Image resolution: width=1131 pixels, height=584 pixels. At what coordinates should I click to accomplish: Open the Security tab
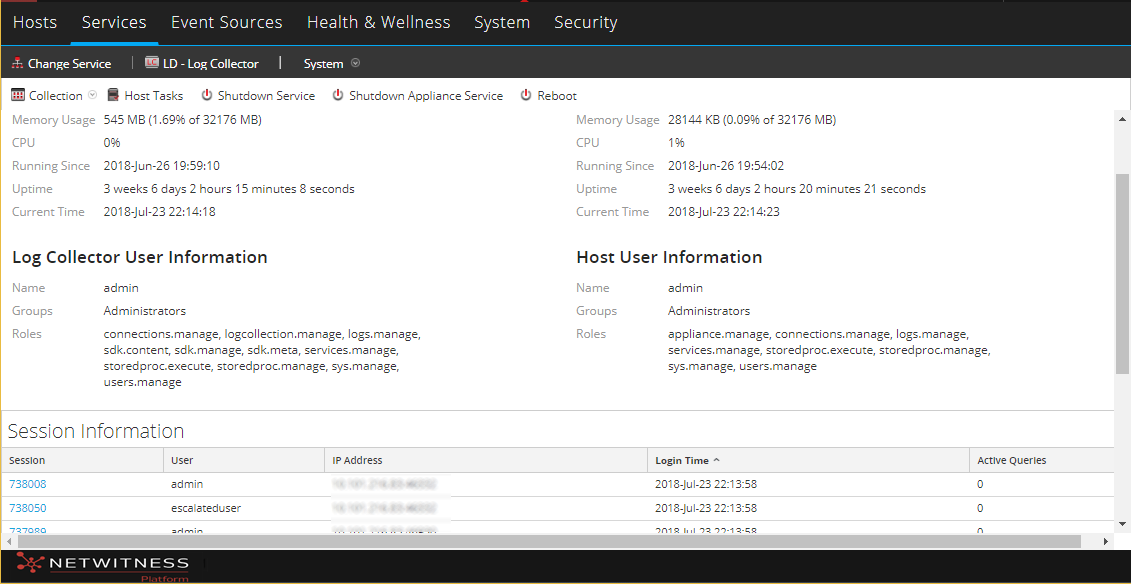[586, 22]
